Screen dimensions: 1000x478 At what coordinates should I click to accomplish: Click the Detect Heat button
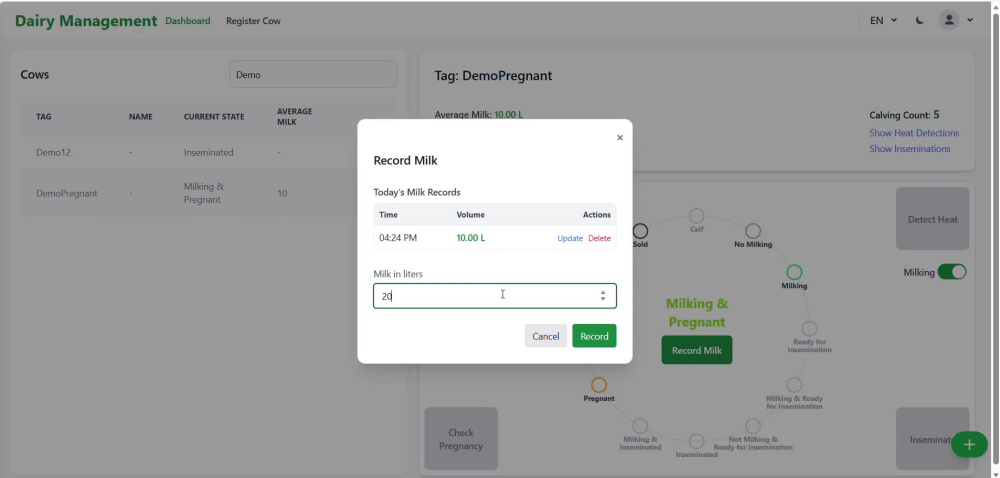click(x=932, y=219)
